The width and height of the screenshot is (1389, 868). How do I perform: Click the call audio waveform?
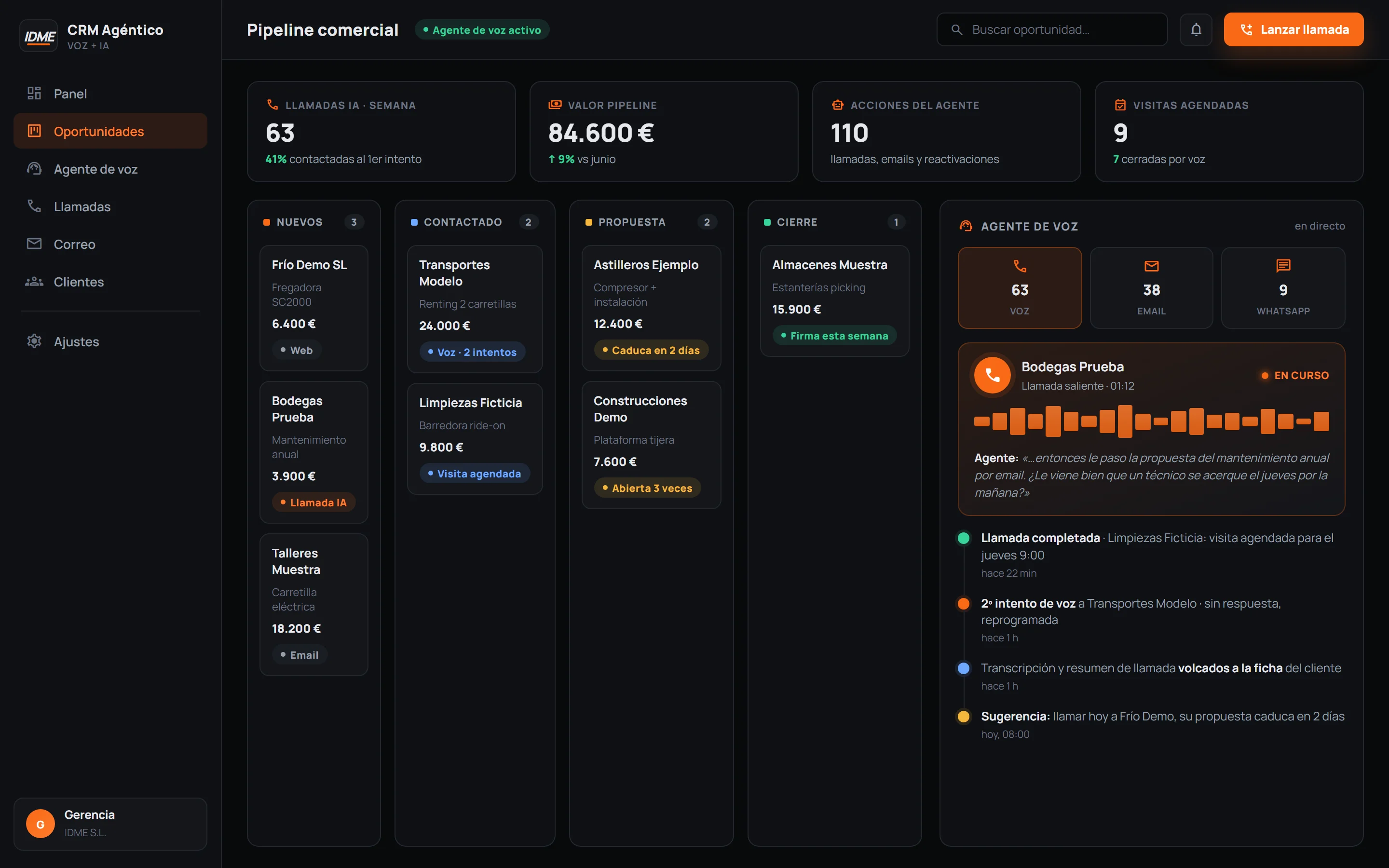1151,421
